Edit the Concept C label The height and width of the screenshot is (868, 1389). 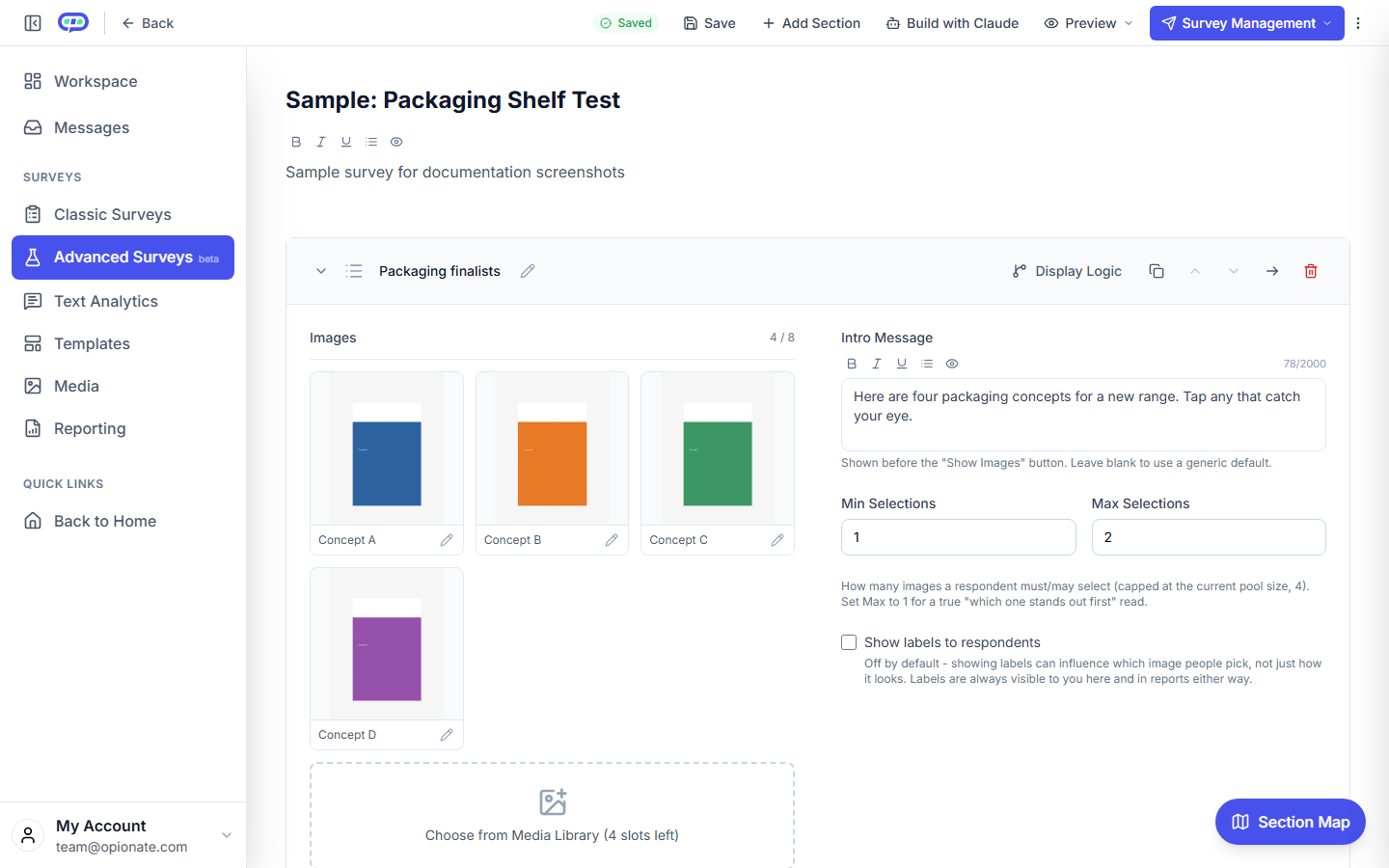click(777, 540)
